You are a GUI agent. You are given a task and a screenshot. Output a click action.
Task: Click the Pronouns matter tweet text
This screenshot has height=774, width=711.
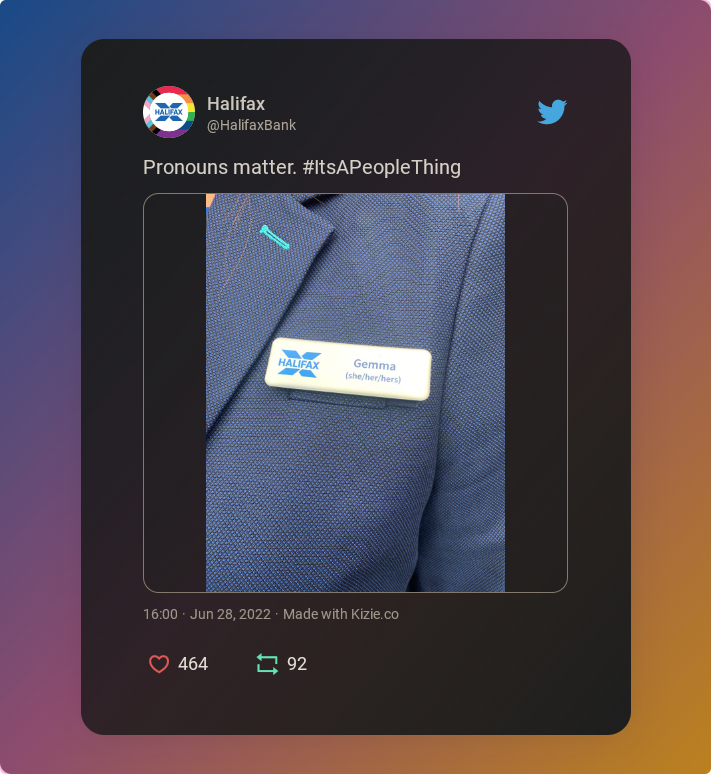coord(220,167)
